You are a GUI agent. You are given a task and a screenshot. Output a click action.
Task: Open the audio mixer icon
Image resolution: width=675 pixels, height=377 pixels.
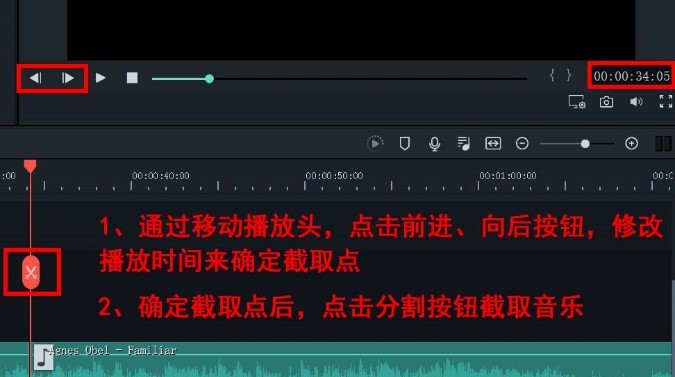point(463,143)
